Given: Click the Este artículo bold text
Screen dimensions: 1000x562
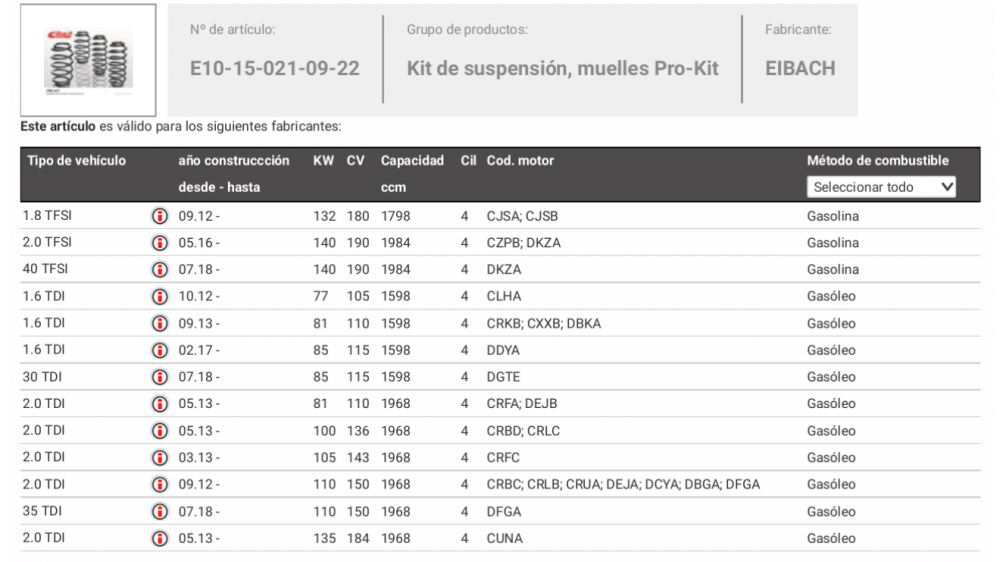Looking at the screenshot, I should [x=57, y=126].
